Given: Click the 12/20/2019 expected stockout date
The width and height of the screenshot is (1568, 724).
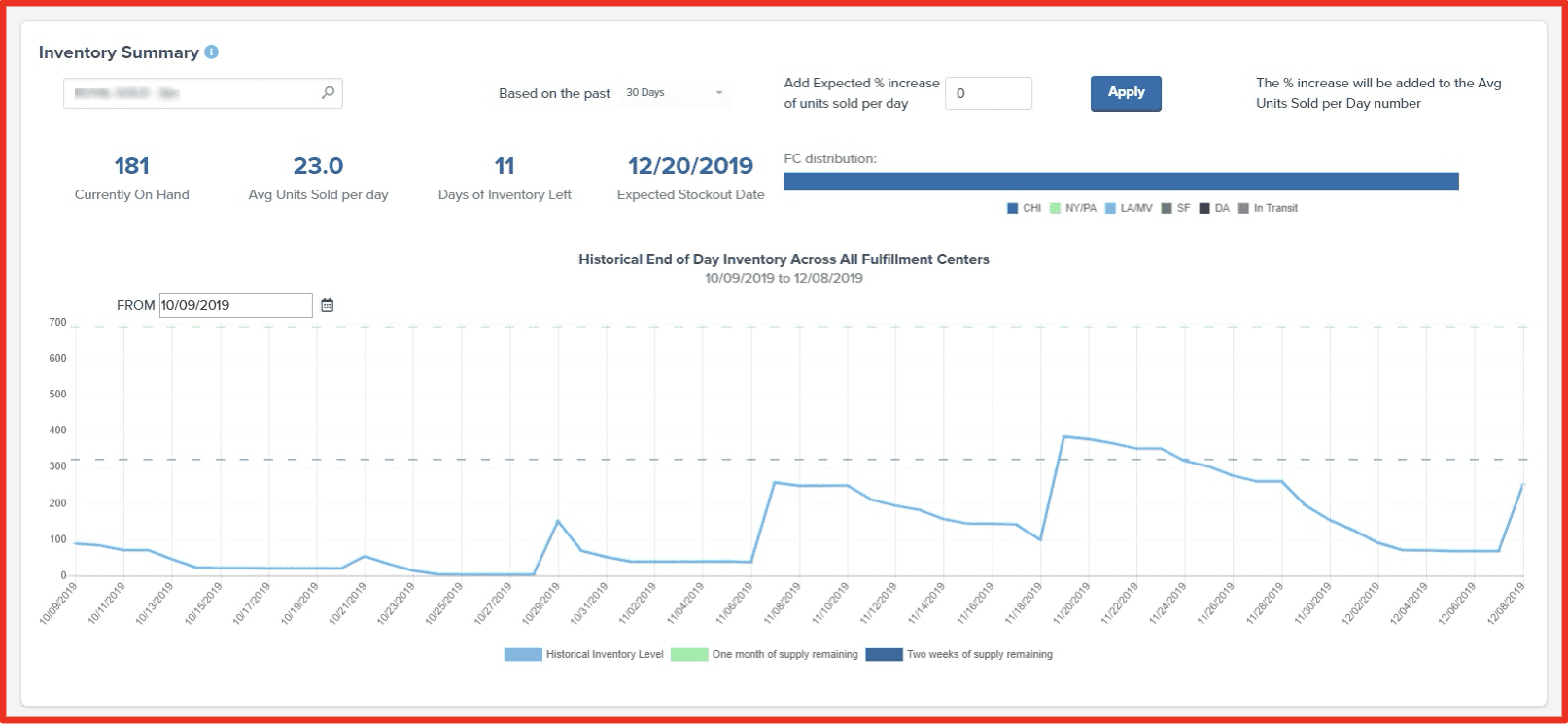Looking at the screenshot, I should pyautogui.click(x=691, y=166).
